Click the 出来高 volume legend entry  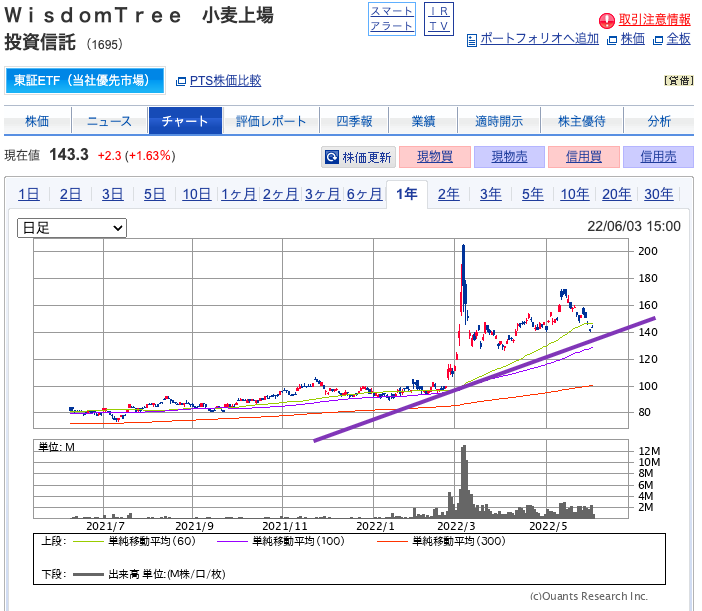pyautogui.click(x=149, y=574)
